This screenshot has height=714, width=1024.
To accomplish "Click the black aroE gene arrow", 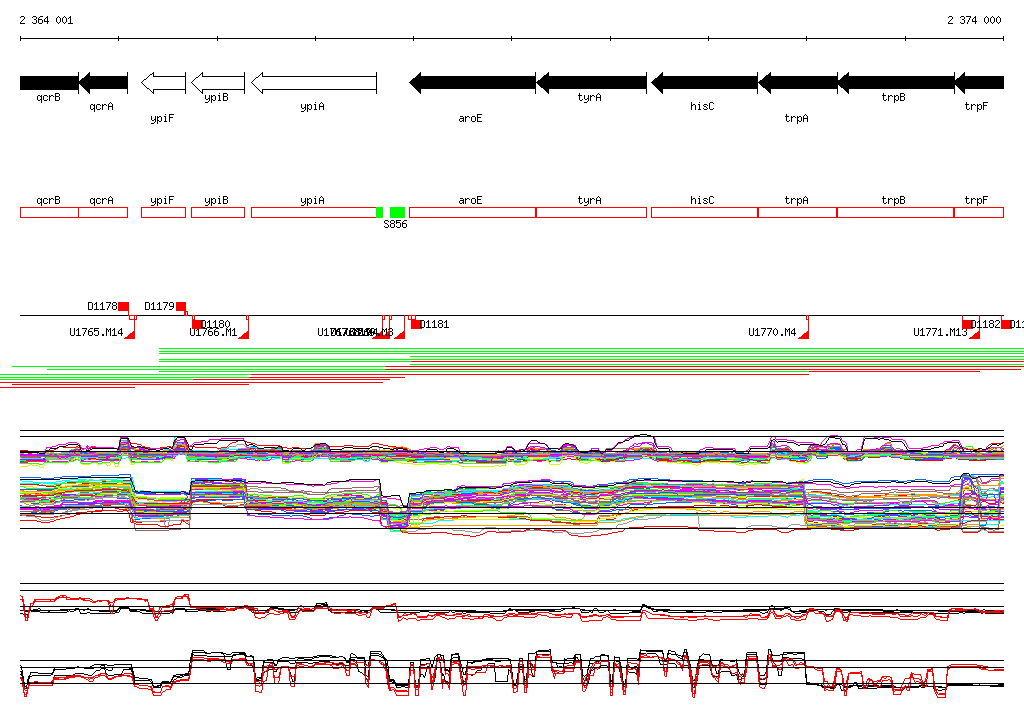I will point(472,83).
